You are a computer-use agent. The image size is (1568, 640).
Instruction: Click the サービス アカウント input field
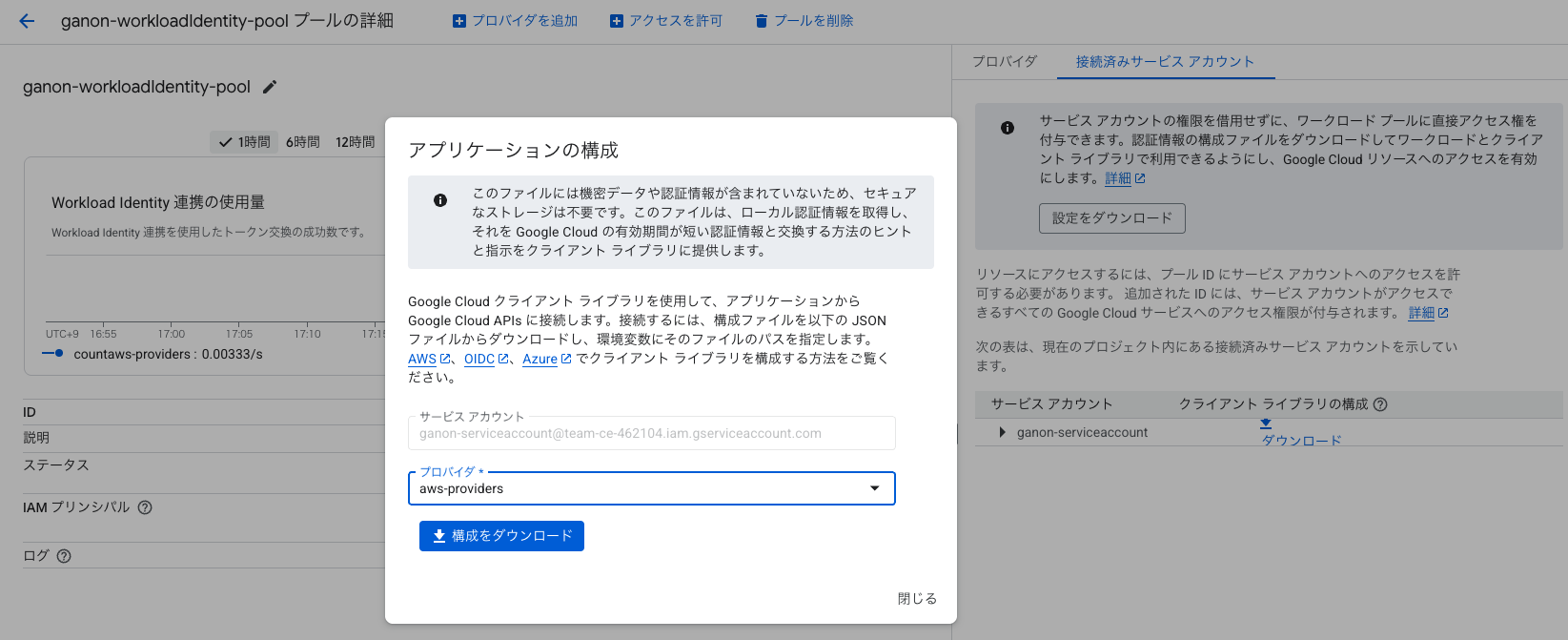[651, 433]
